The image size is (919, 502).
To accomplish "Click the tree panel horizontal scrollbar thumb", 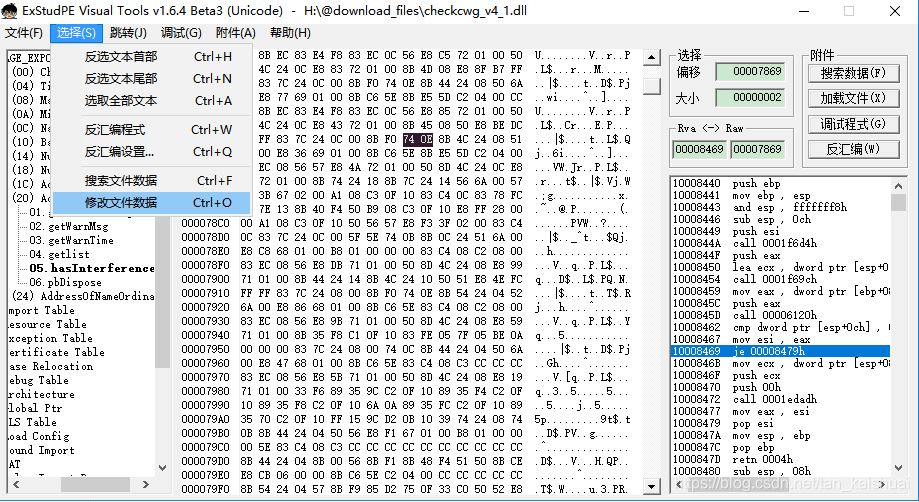I will [95, 485].
